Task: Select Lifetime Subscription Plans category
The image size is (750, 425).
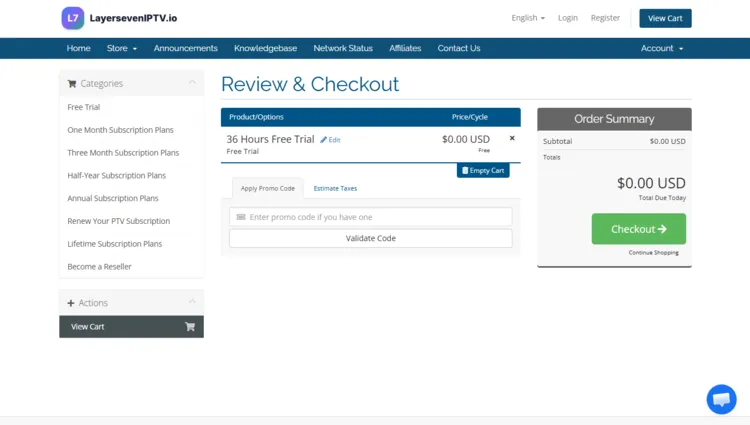Action: pyautogui.click(x=132, y=244)
